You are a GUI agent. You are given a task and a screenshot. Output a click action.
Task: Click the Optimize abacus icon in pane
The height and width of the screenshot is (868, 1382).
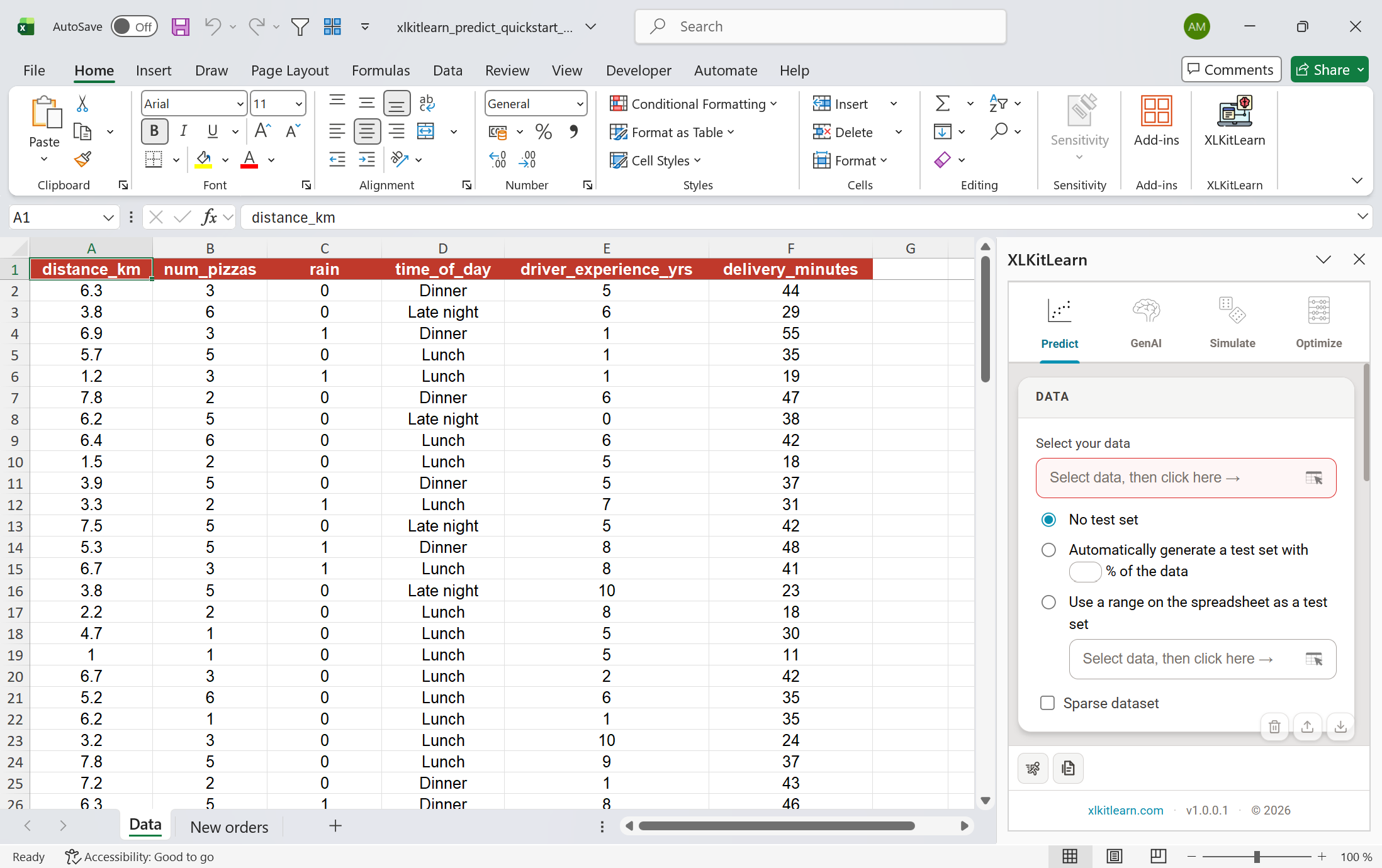pos(1318,310)
